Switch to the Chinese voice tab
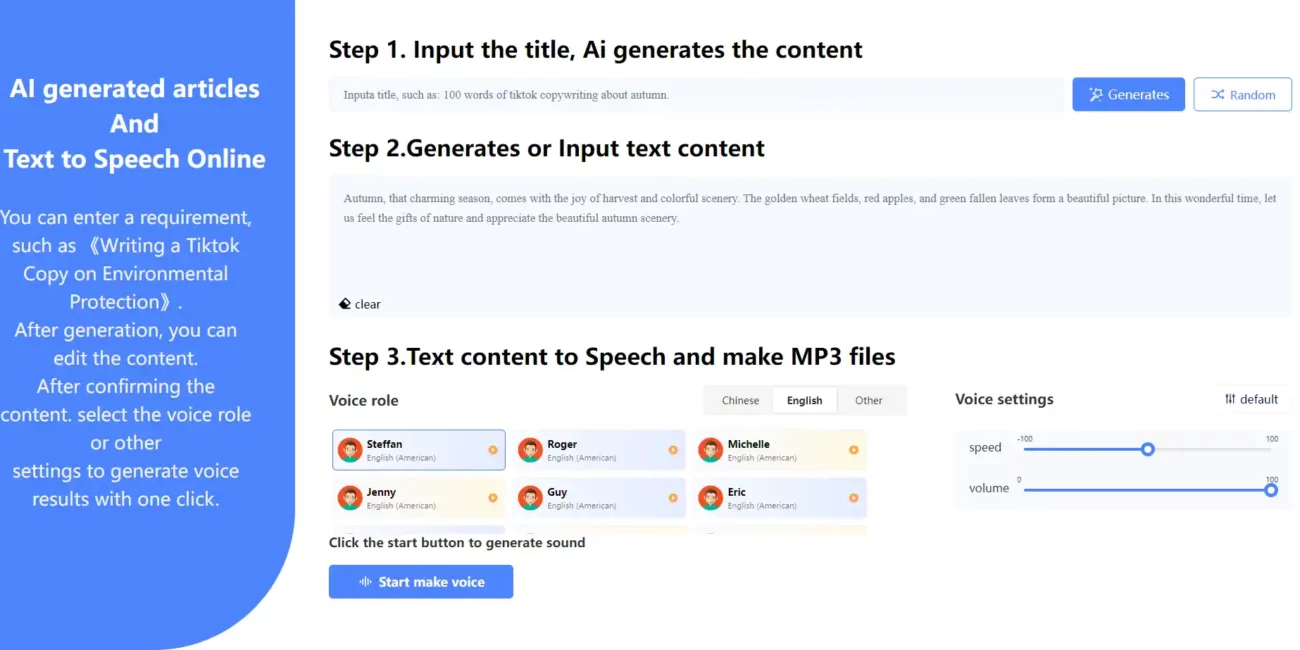The height and width of the screenshot is (650, 1300). tap(741, 400)
